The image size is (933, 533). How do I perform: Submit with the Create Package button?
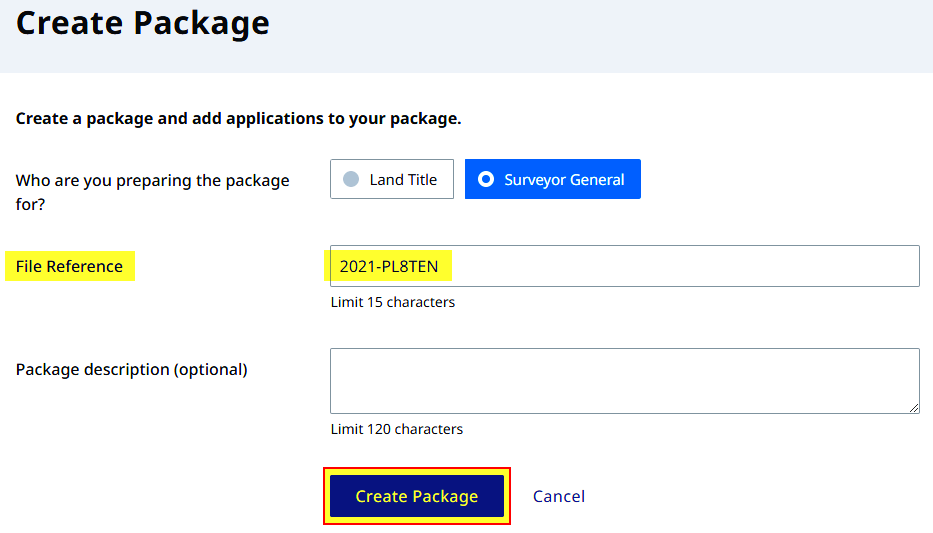pyautogui.click(x=417, y=496)
